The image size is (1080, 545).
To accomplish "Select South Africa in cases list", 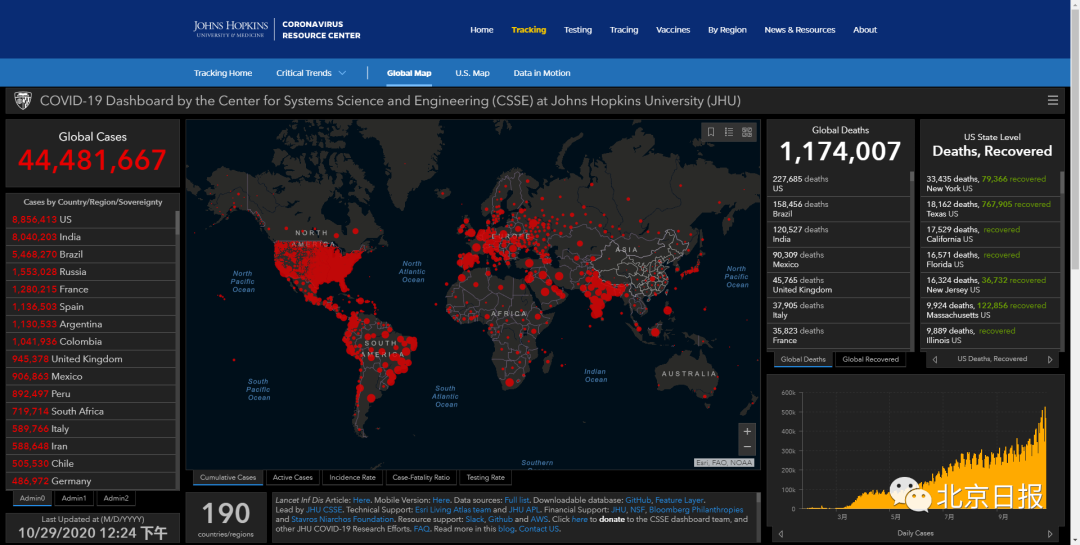I will 93,411.
